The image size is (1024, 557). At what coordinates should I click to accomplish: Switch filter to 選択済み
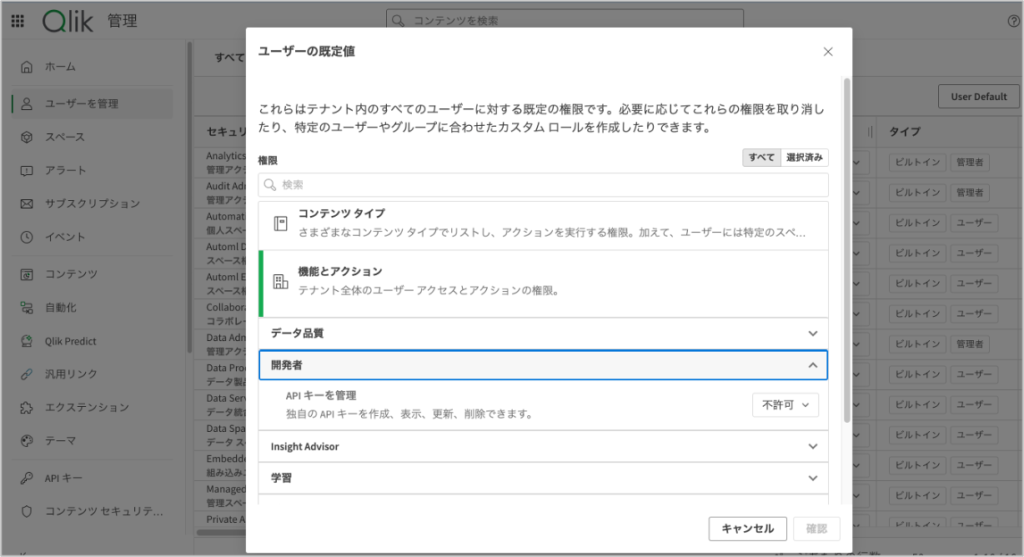804,158
